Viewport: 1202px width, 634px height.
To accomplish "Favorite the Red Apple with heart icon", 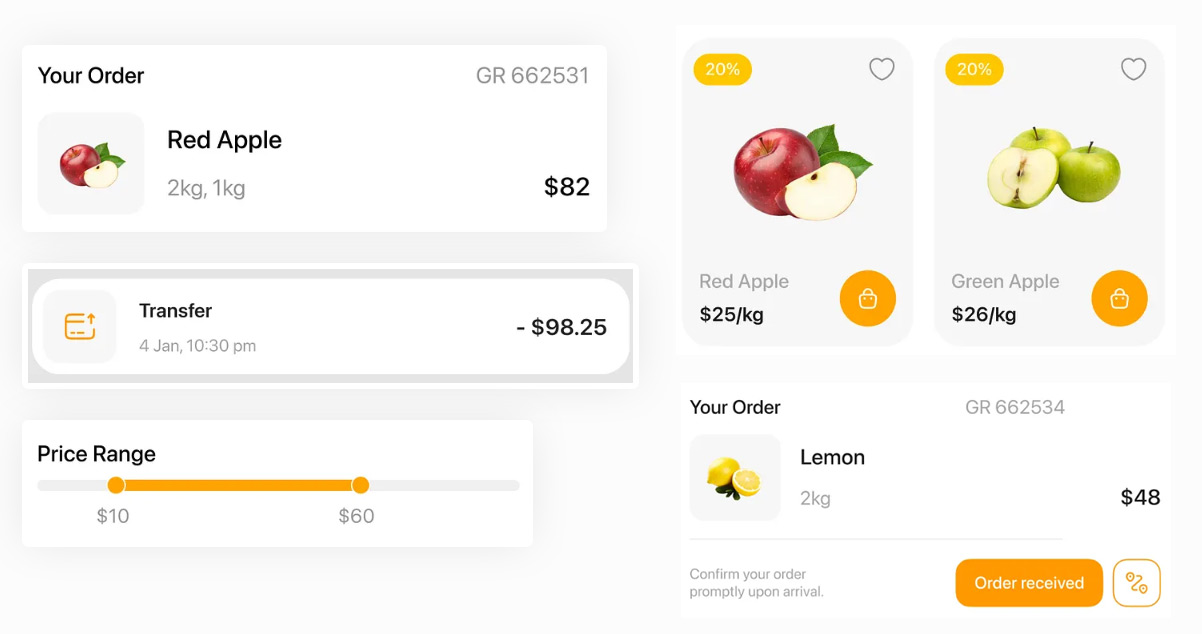I will click(881, 69).
